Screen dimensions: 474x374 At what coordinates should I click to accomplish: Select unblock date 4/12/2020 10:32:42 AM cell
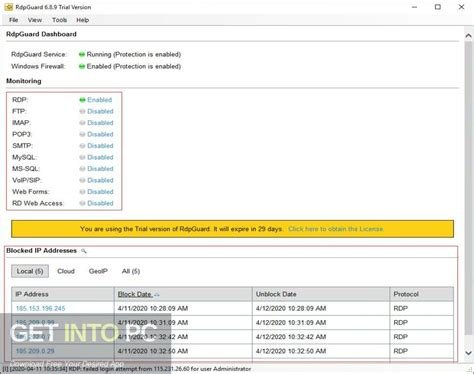[x=321, y=337]
